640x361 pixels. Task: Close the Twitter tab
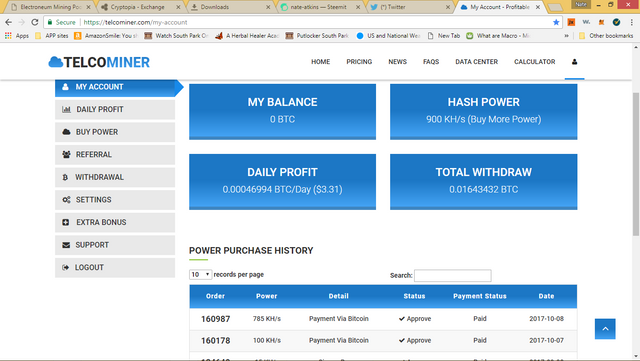[x=448, y=7]
